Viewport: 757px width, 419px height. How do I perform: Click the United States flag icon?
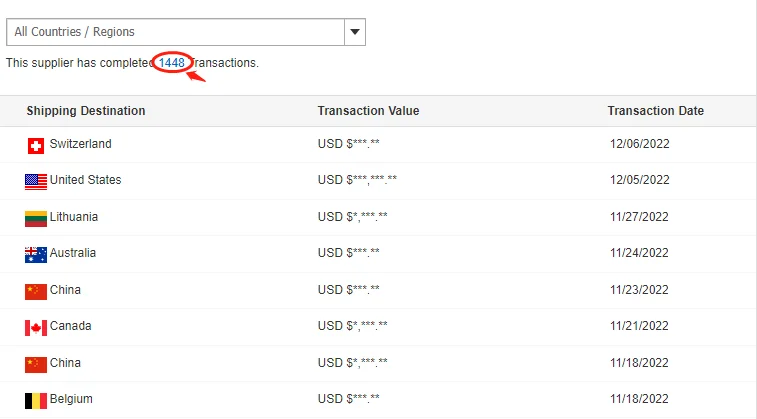coord(36,182)
